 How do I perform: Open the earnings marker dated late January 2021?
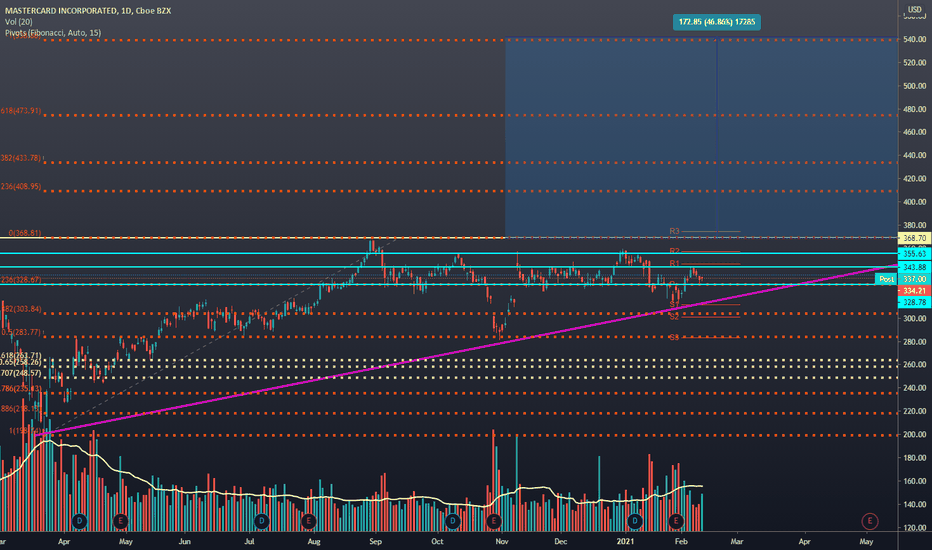point(676,521)
